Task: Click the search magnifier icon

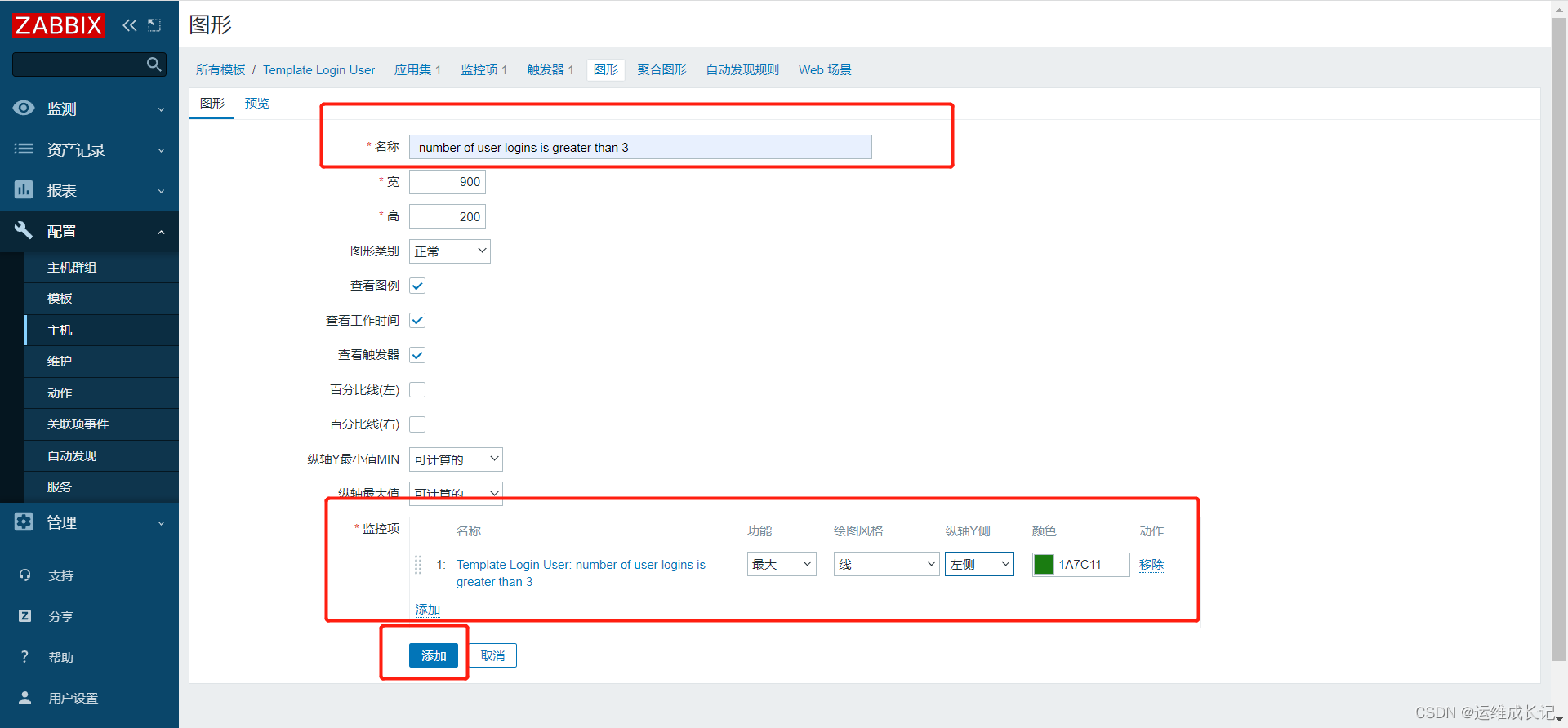Action: click(154, 64)
